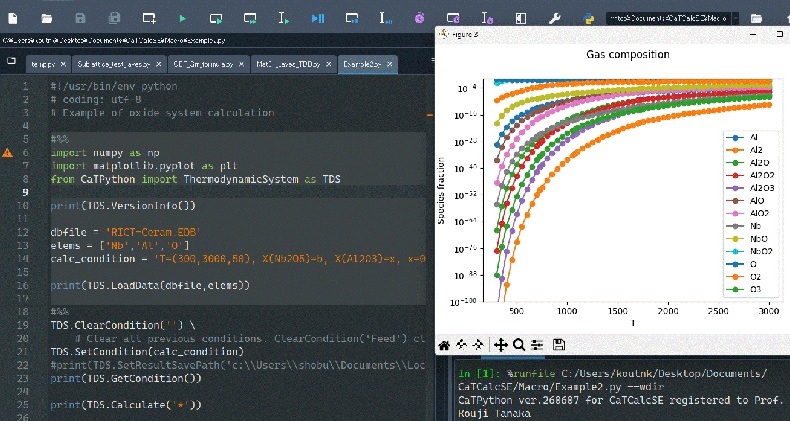790x421 pixels.
Task: Debug selection or current line
Action: tap(386, 19)
